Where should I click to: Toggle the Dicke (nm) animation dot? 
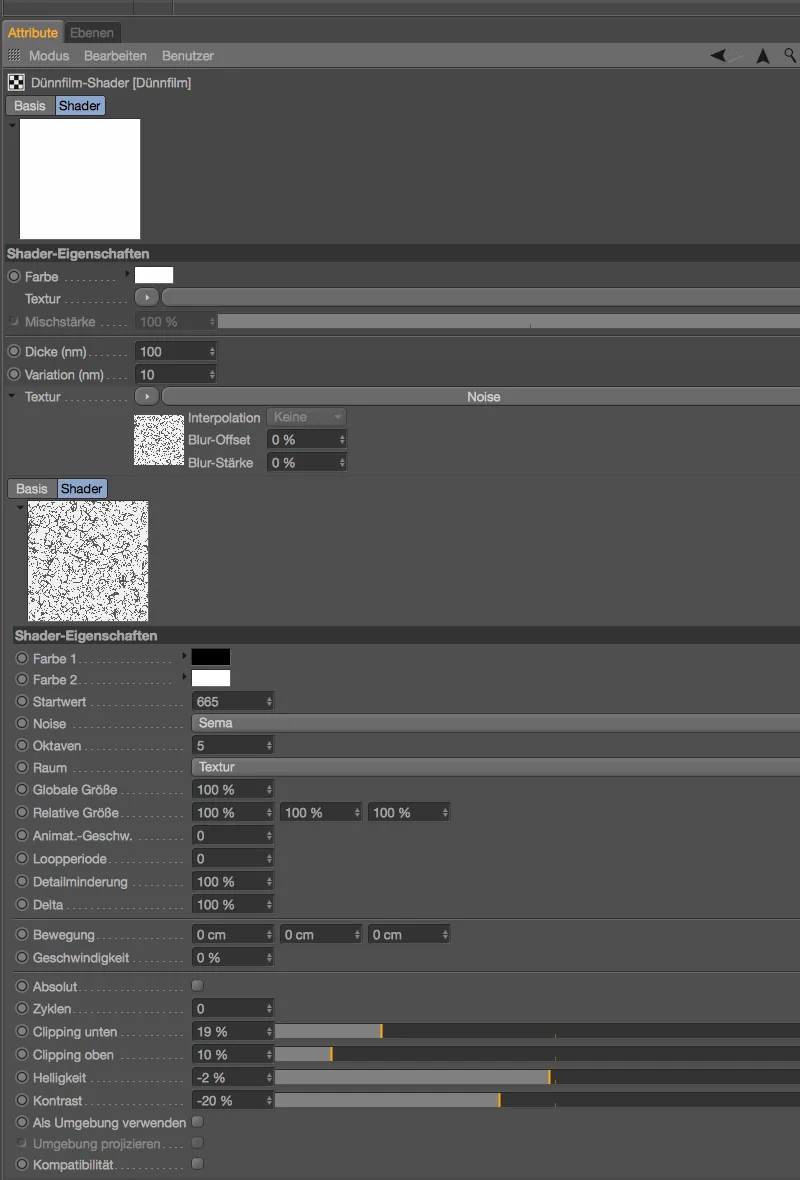14,351
